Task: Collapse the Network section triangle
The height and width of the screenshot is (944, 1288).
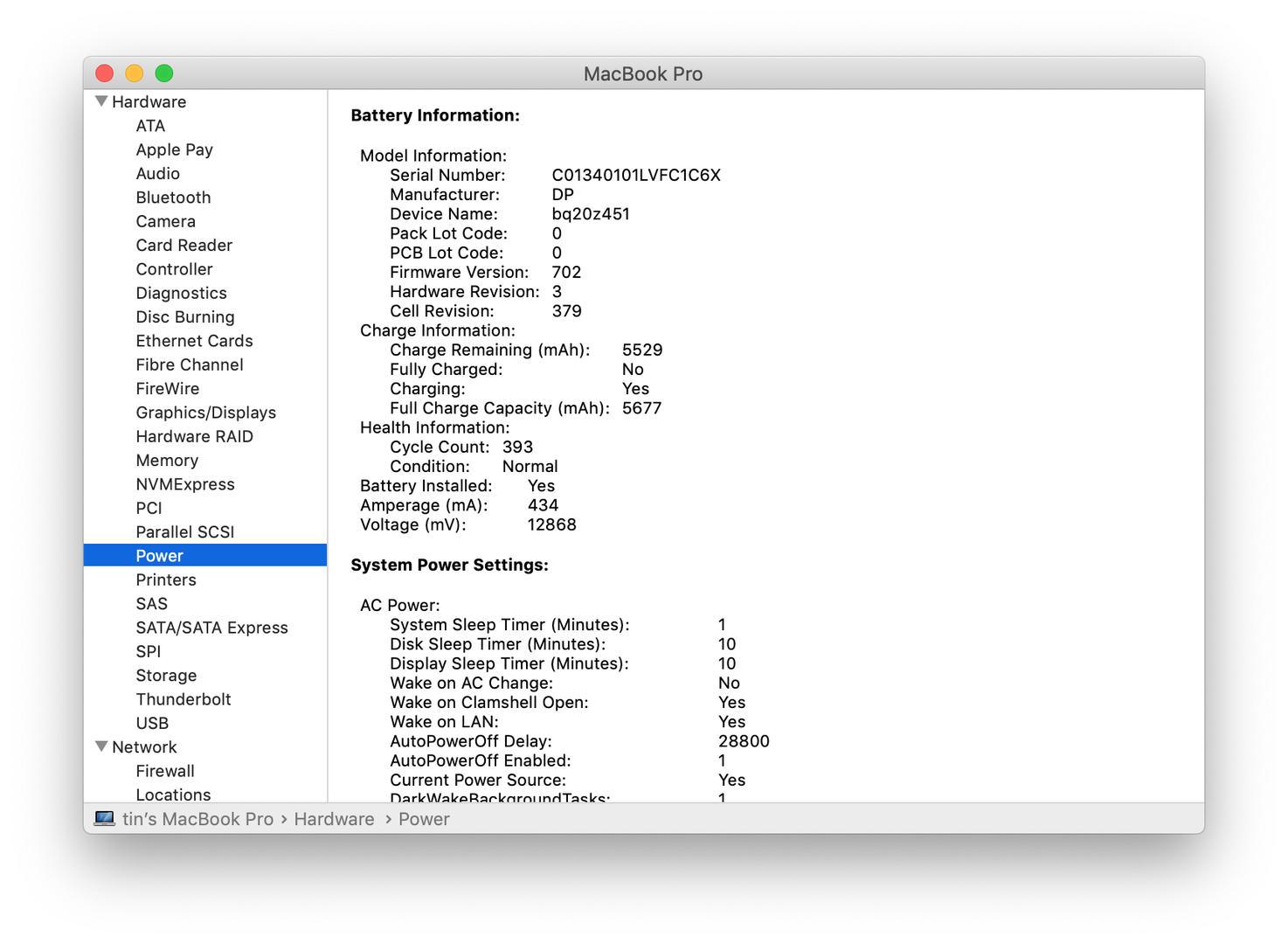Action: tap(101, 746)
